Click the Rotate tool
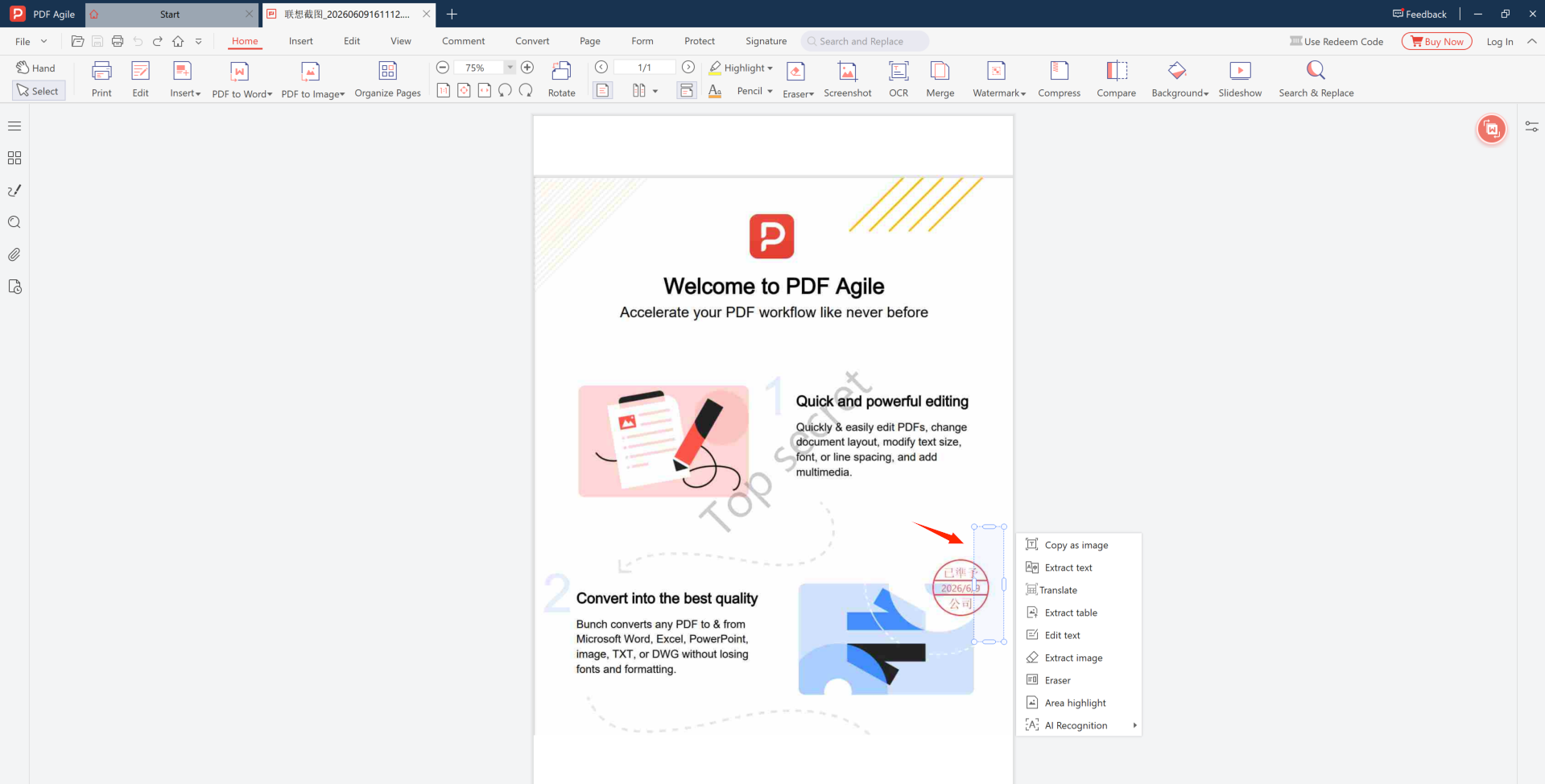 click(x=561, y=79)
